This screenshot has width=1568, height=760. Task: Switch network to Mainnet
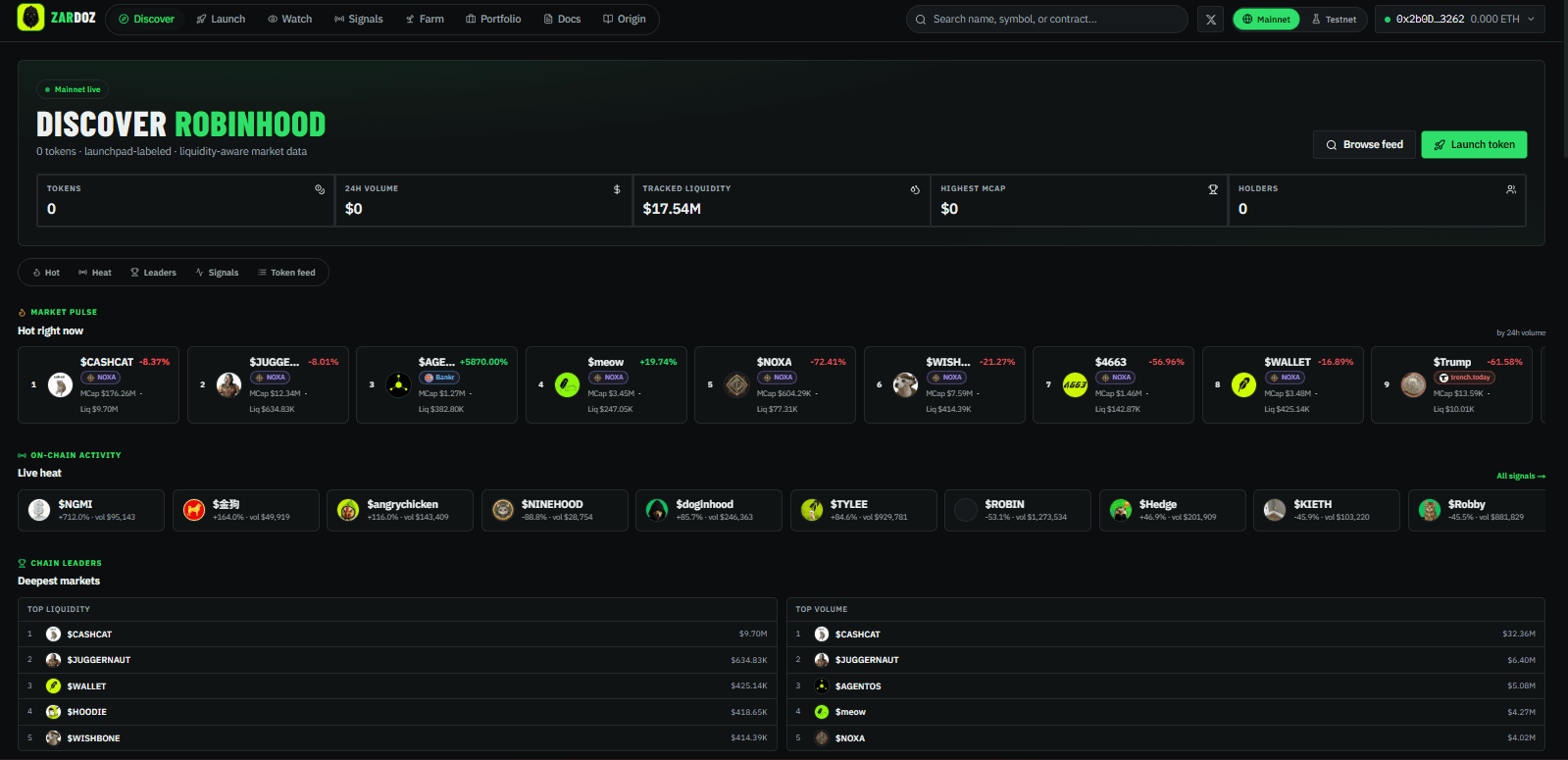click(1266, 19)
